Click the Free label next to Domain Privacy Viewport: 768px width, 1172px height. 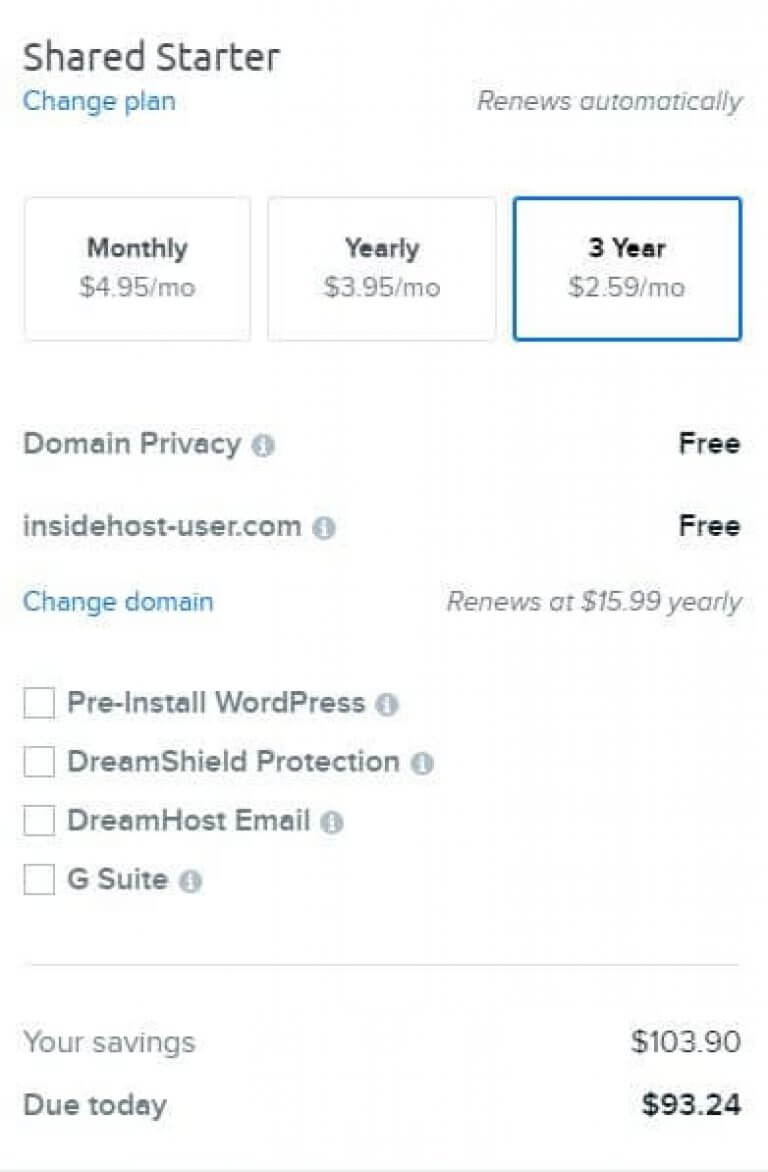pyautogui.click(x=709, y=444)
